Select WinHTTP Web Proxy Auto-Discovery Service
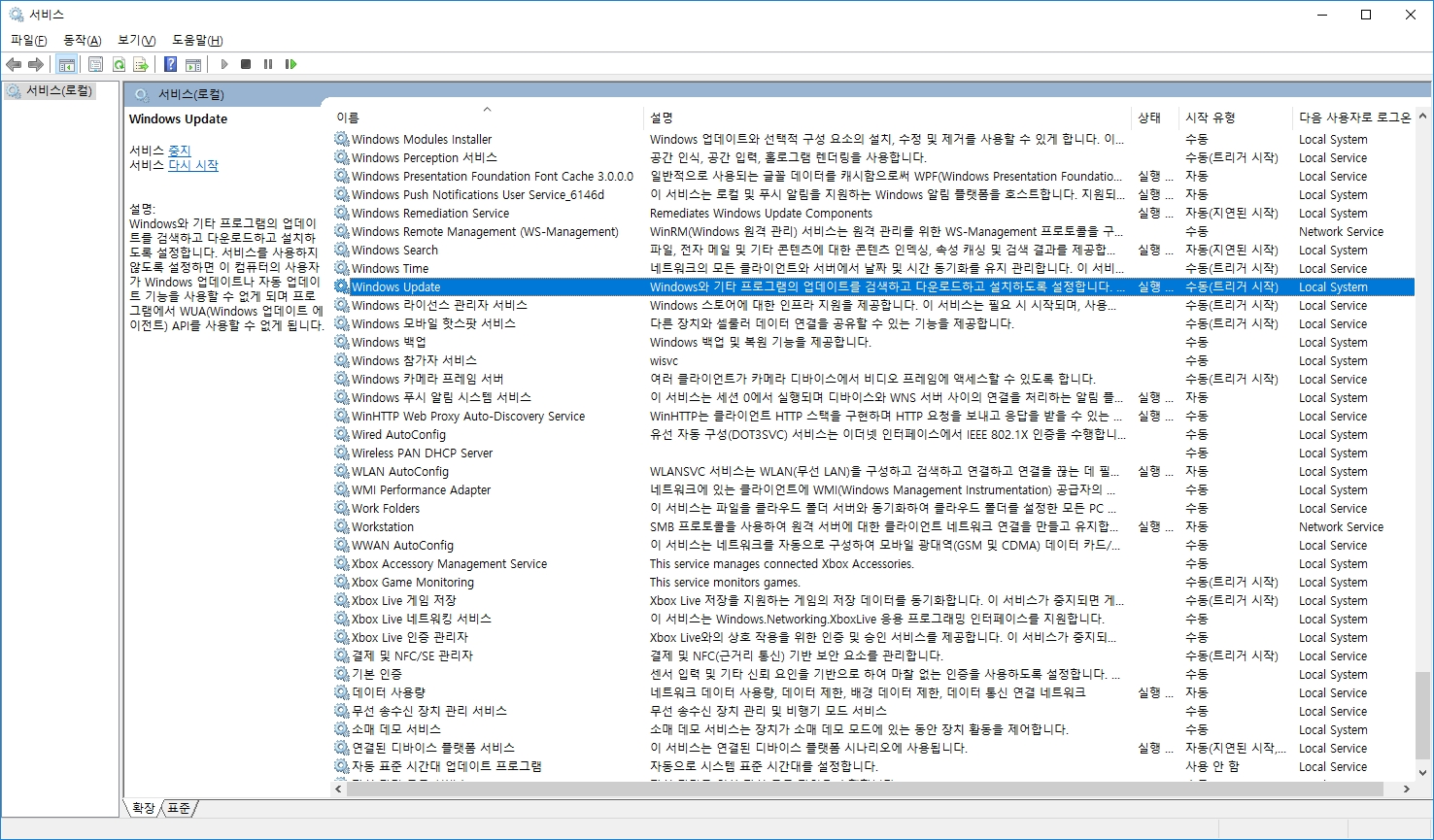Image resolution: width=1434 pixels, height=840 pixels. click(873, 416)
